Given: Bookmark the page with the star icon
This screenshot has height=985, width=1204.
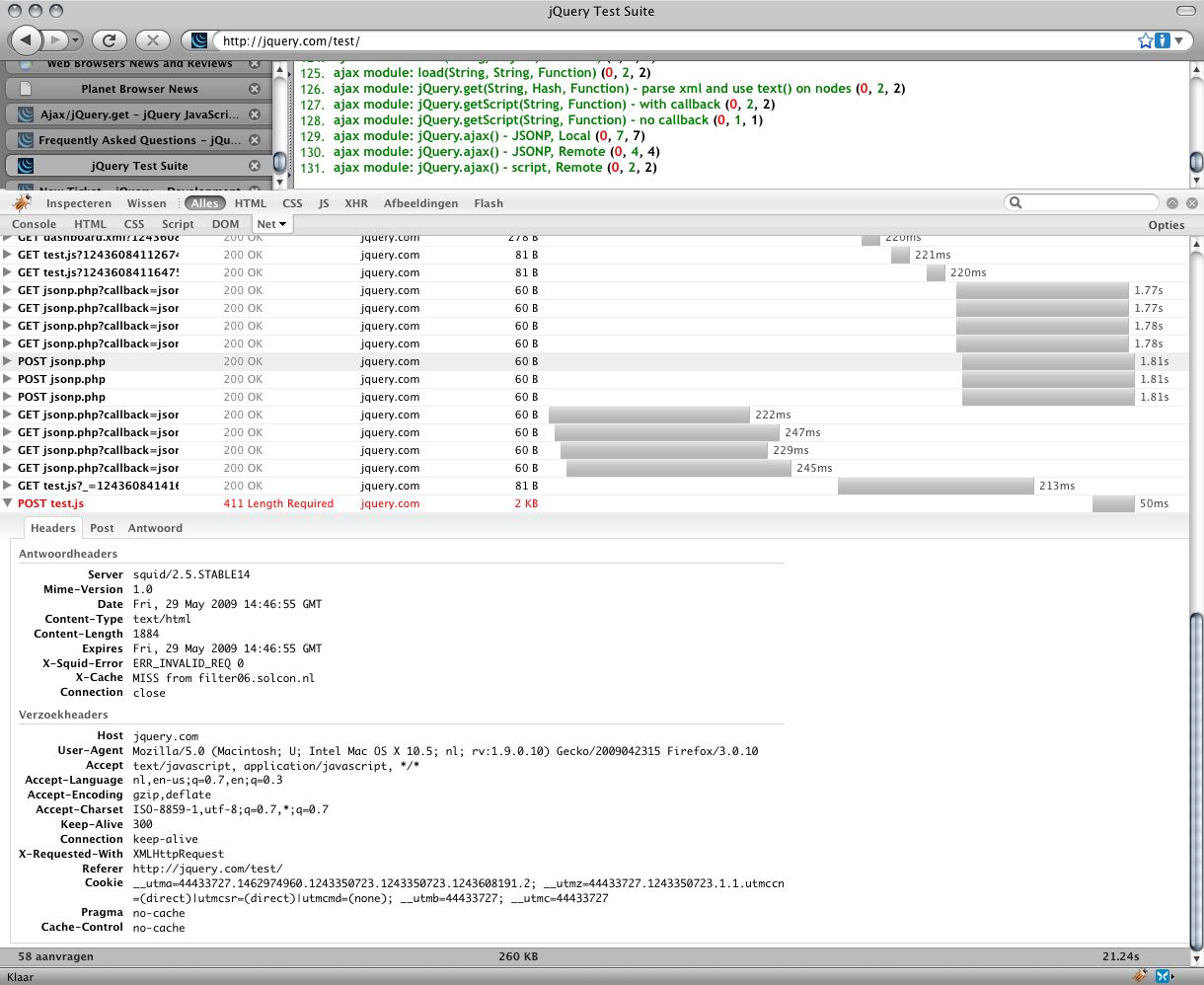Looking at the screenshot, I should pyautogui.click(x=1145, y=40).
